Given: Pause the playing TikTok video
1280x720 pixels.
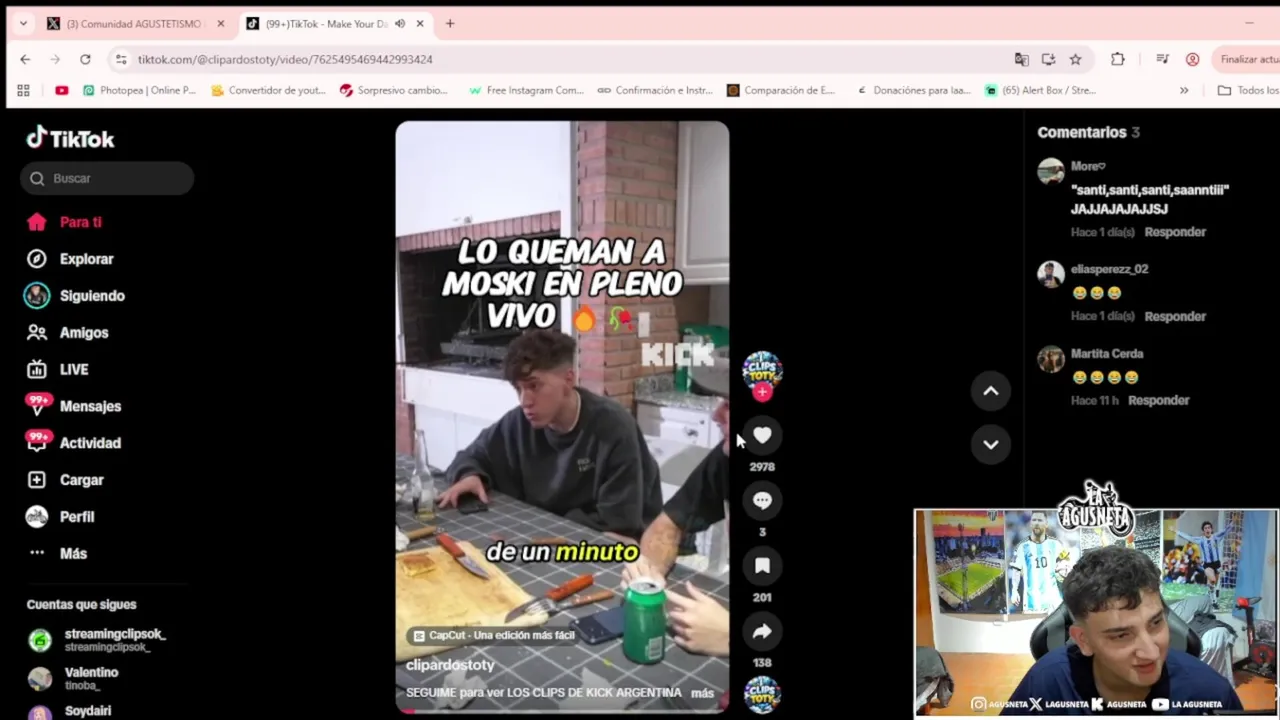Looking at the screenshot, I should point(562,417).
